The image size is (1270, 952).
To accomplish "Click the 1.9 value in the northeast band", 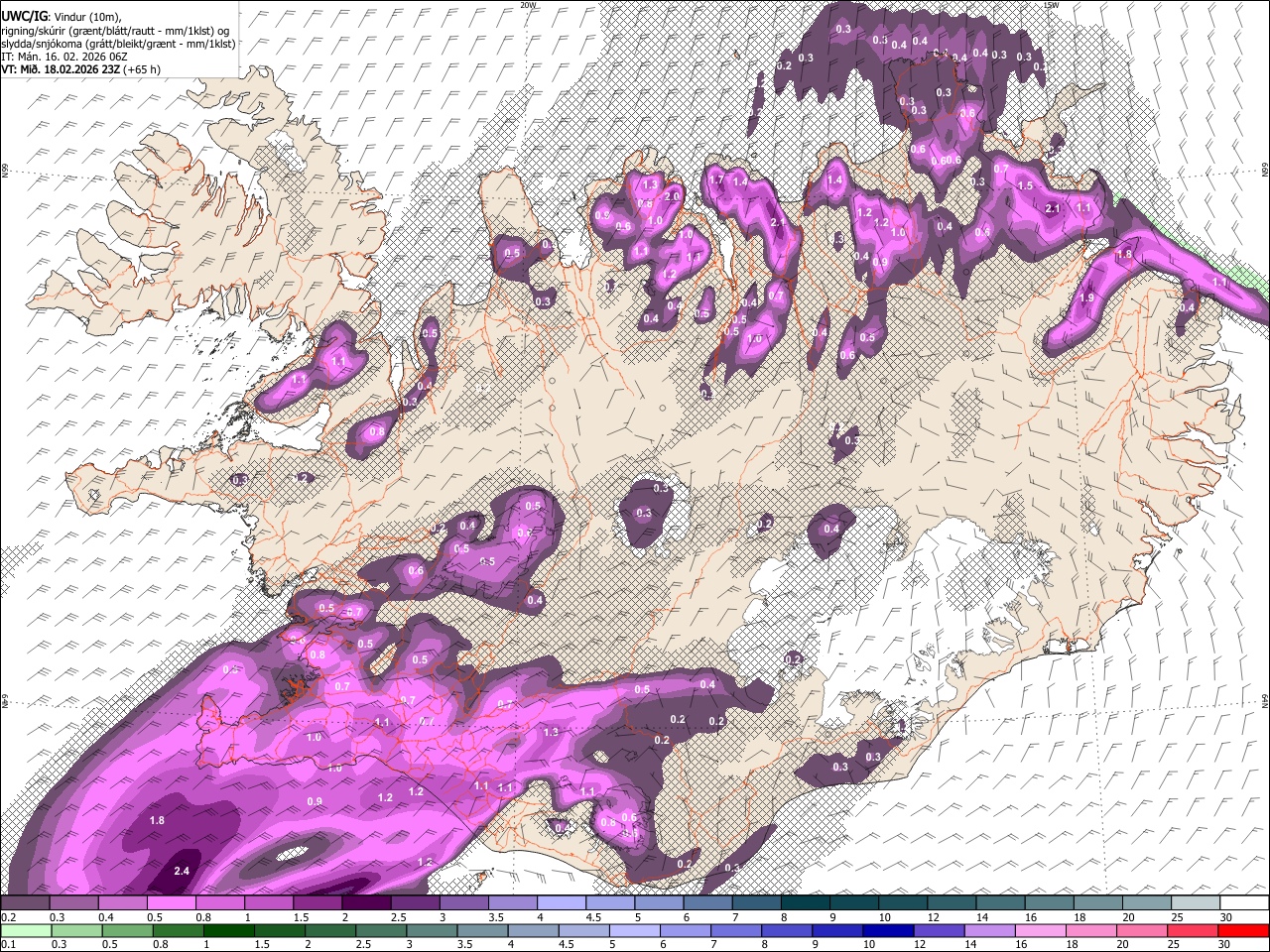I will click(x=1086, y=297).
